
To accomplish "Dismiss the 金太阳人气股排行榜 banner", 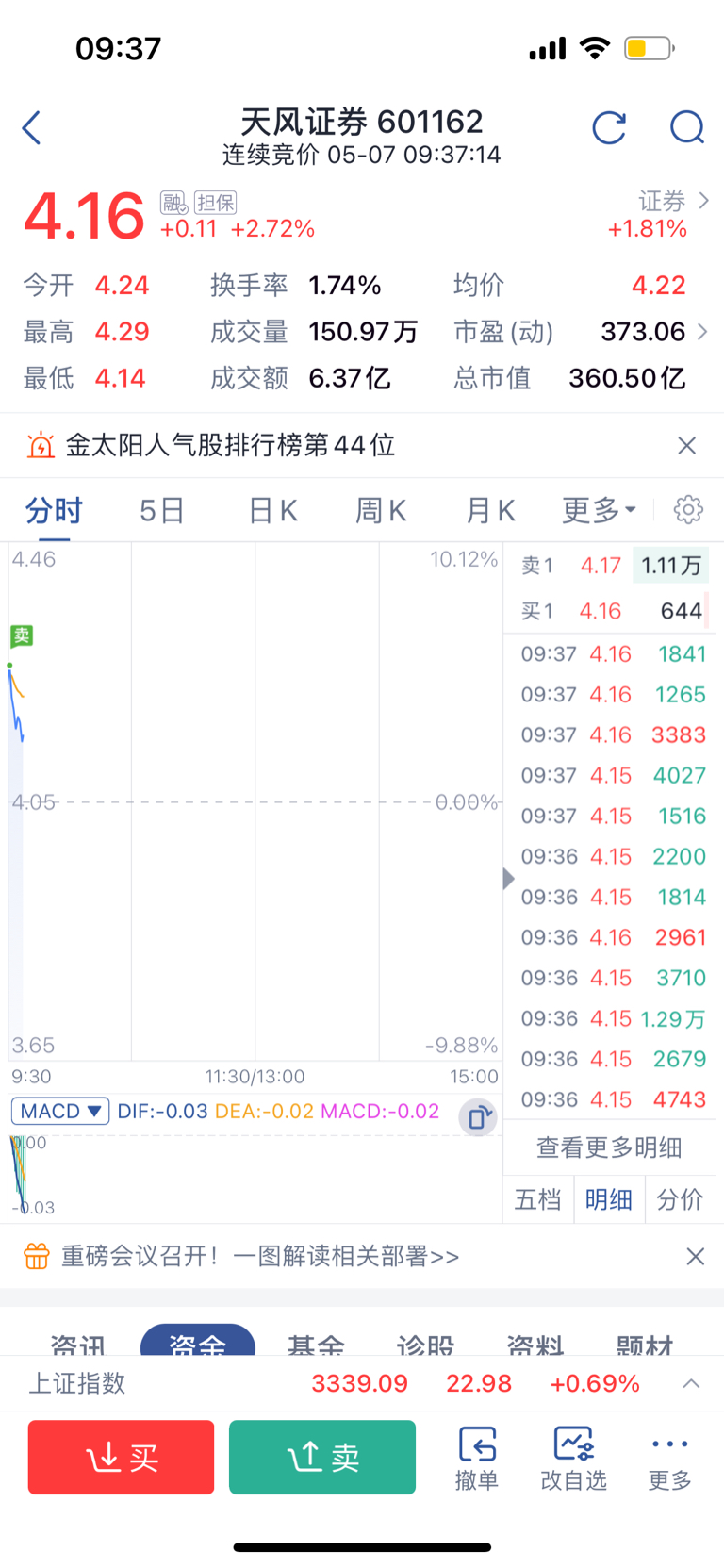I will 687,445.
